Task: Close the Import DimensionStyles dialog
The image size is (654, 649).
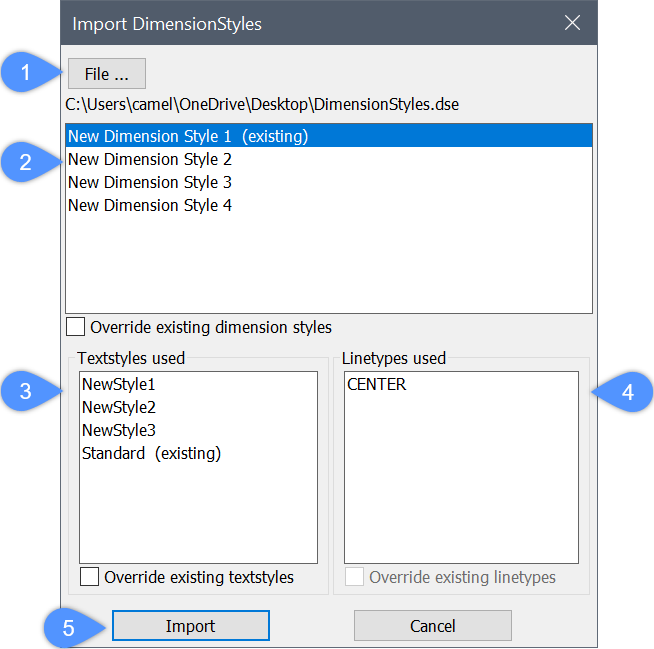Action: click(x=573, y=23)
